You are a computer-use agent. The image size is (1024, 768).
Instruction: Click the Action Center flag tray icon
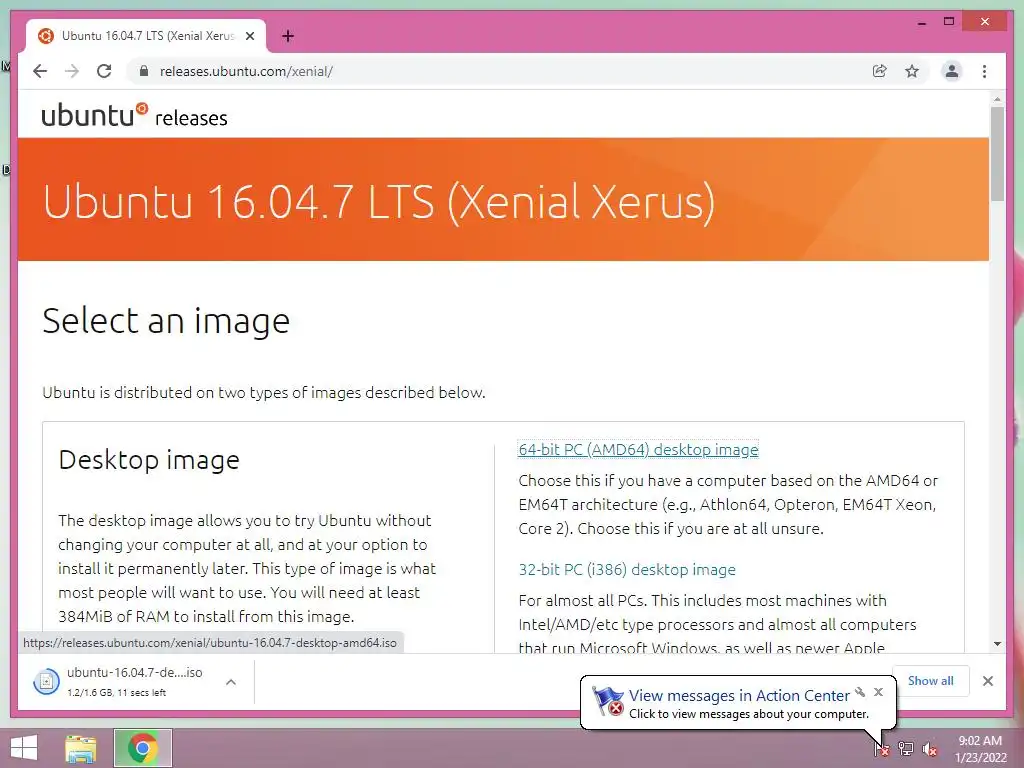pos(881,748)
